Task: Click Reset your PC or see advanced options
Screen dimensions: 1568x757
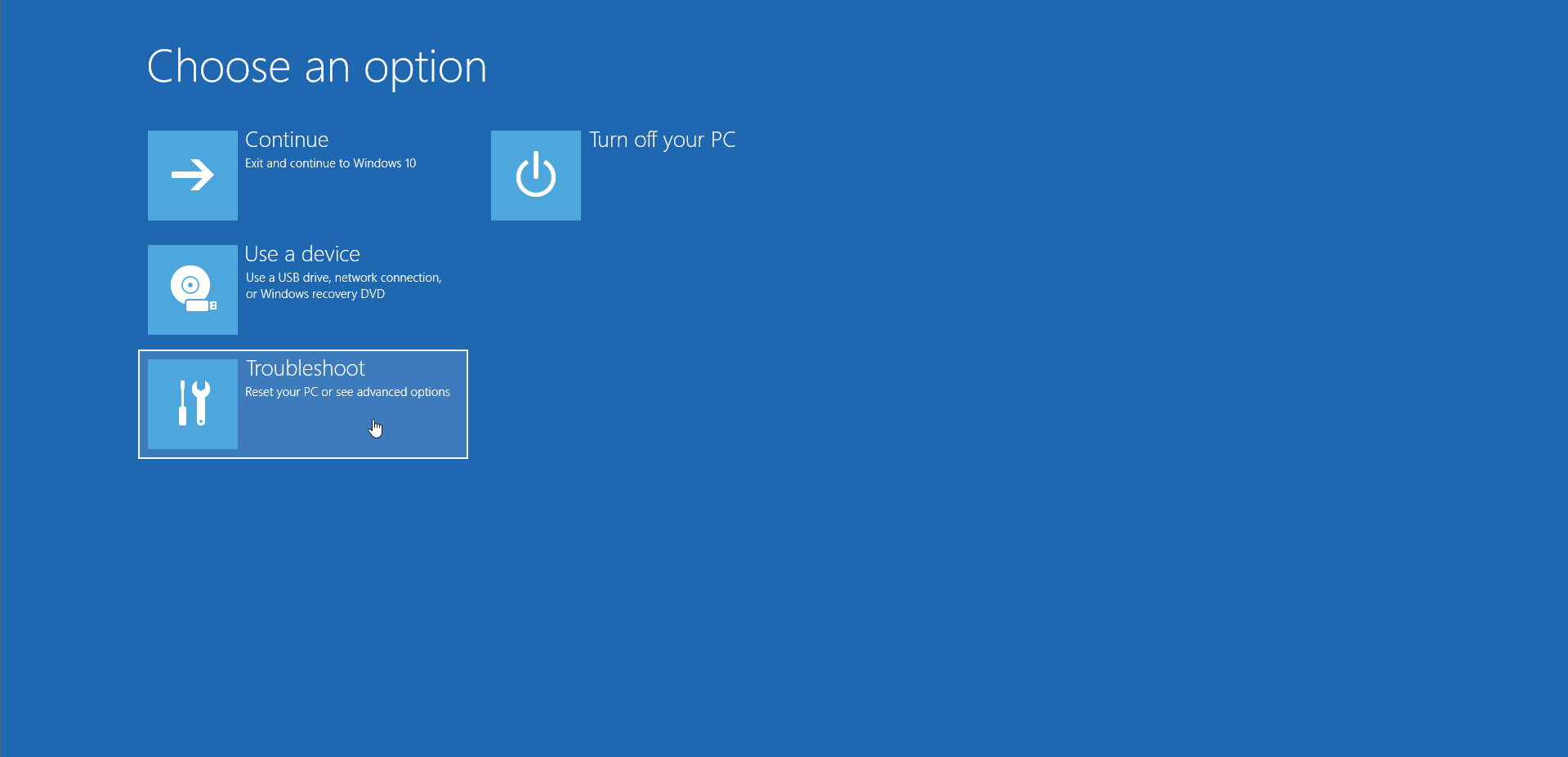Action: (x=347, y=391)
